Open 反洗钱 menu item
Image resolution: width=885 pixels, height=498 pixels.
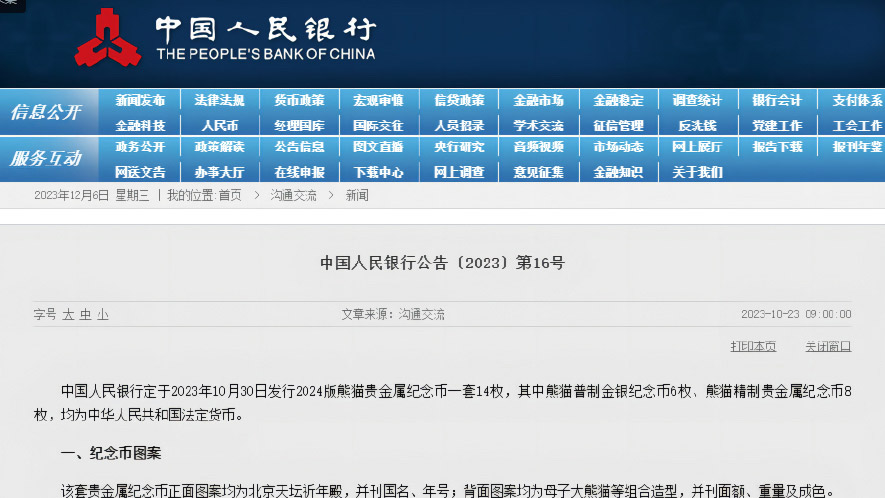click(x=697, y=125)
